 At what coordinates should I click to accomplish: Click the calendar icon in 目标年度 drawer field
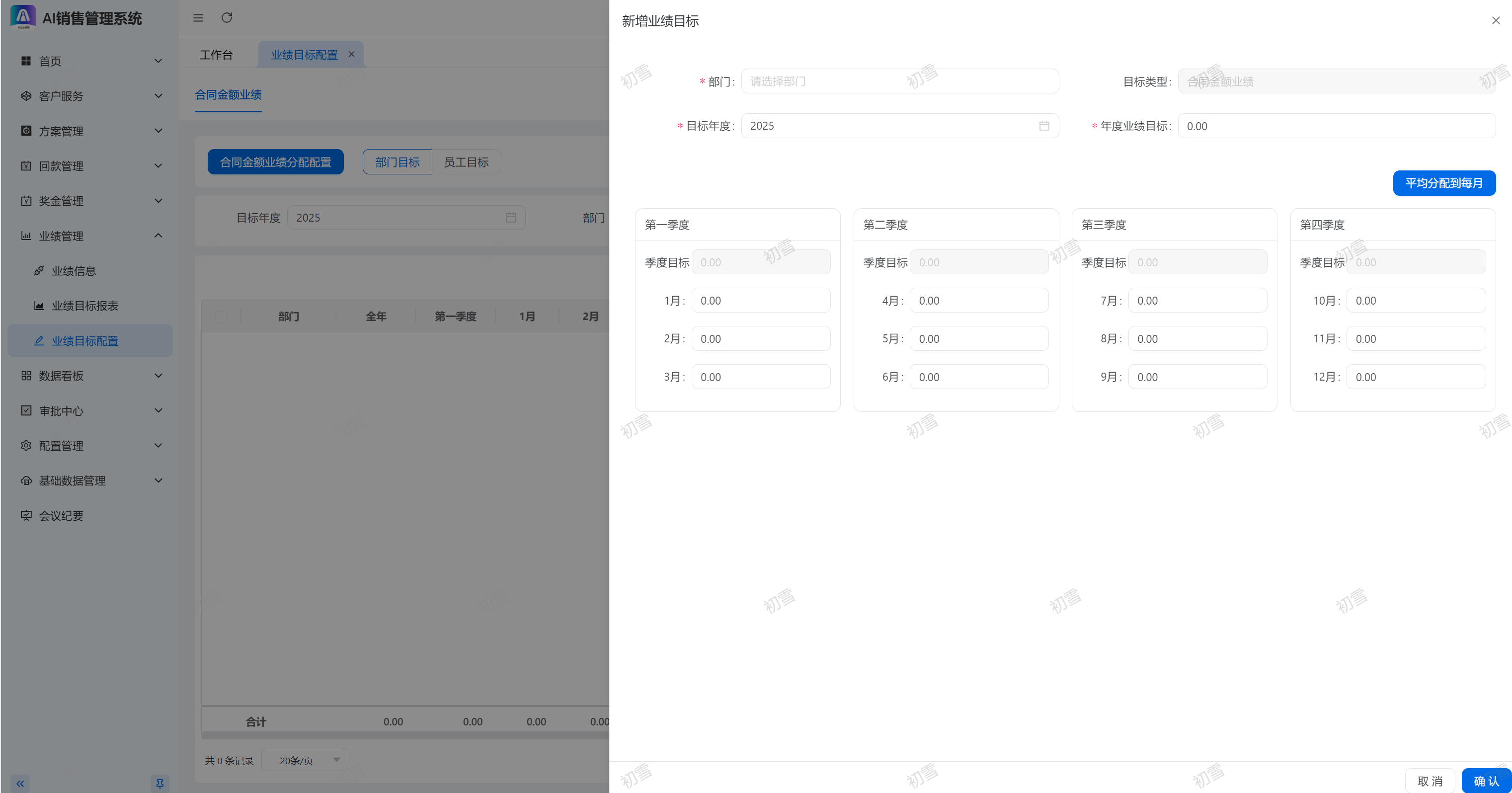(1043, 126)
